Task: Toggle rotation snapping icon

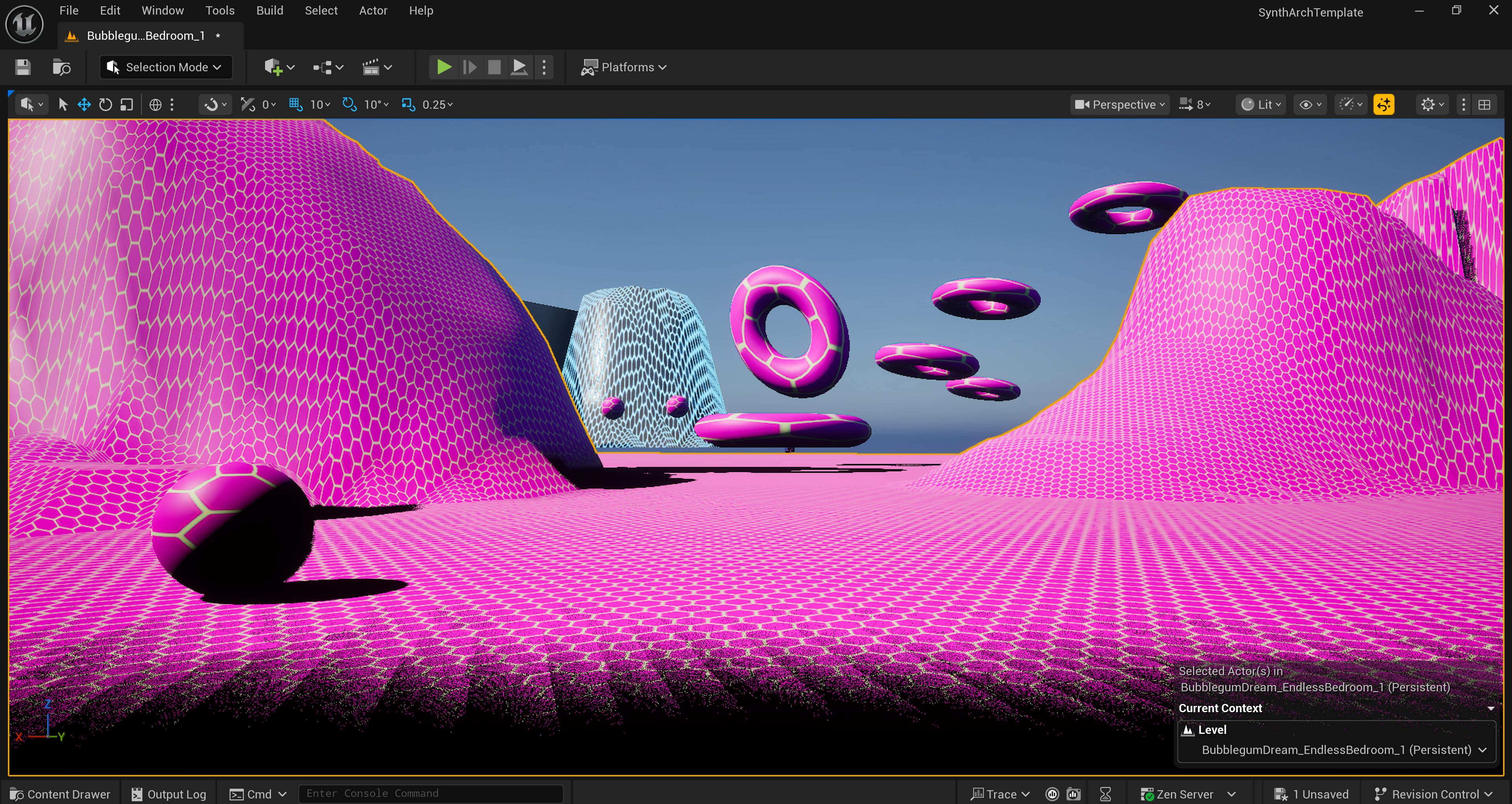Action: [x=349, y=104]
